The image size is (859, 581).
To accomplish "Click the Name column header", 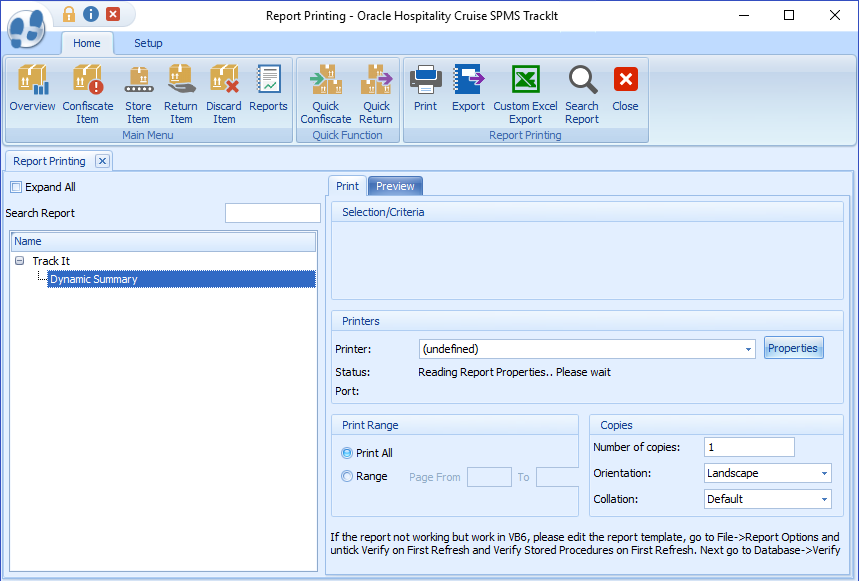I will click(163, 241).
